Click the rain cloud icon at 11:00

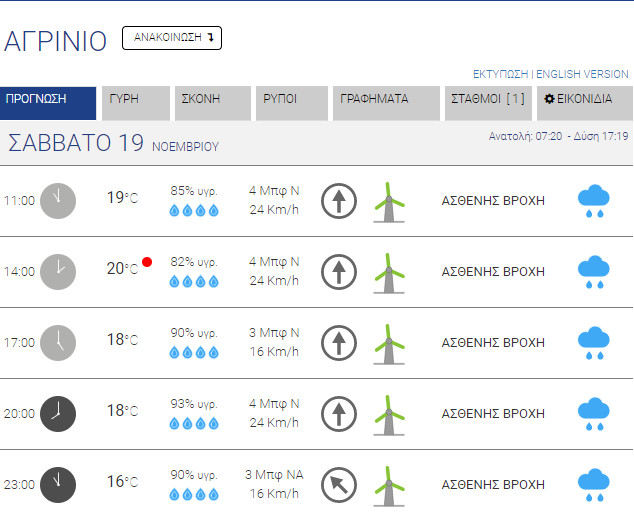pyautogui.click(x=594, y=201)
